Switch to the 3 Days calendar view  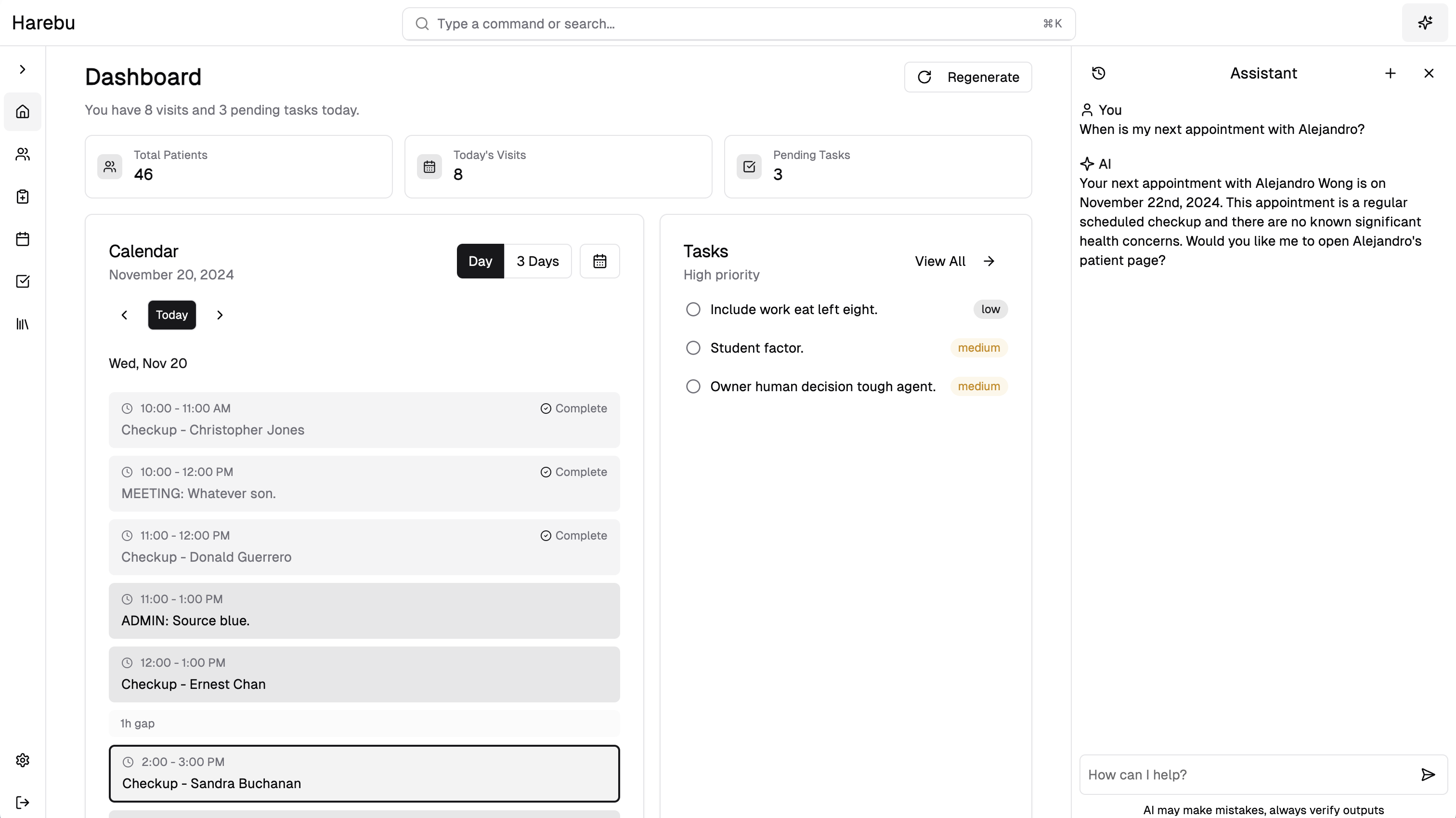[537, 261]
